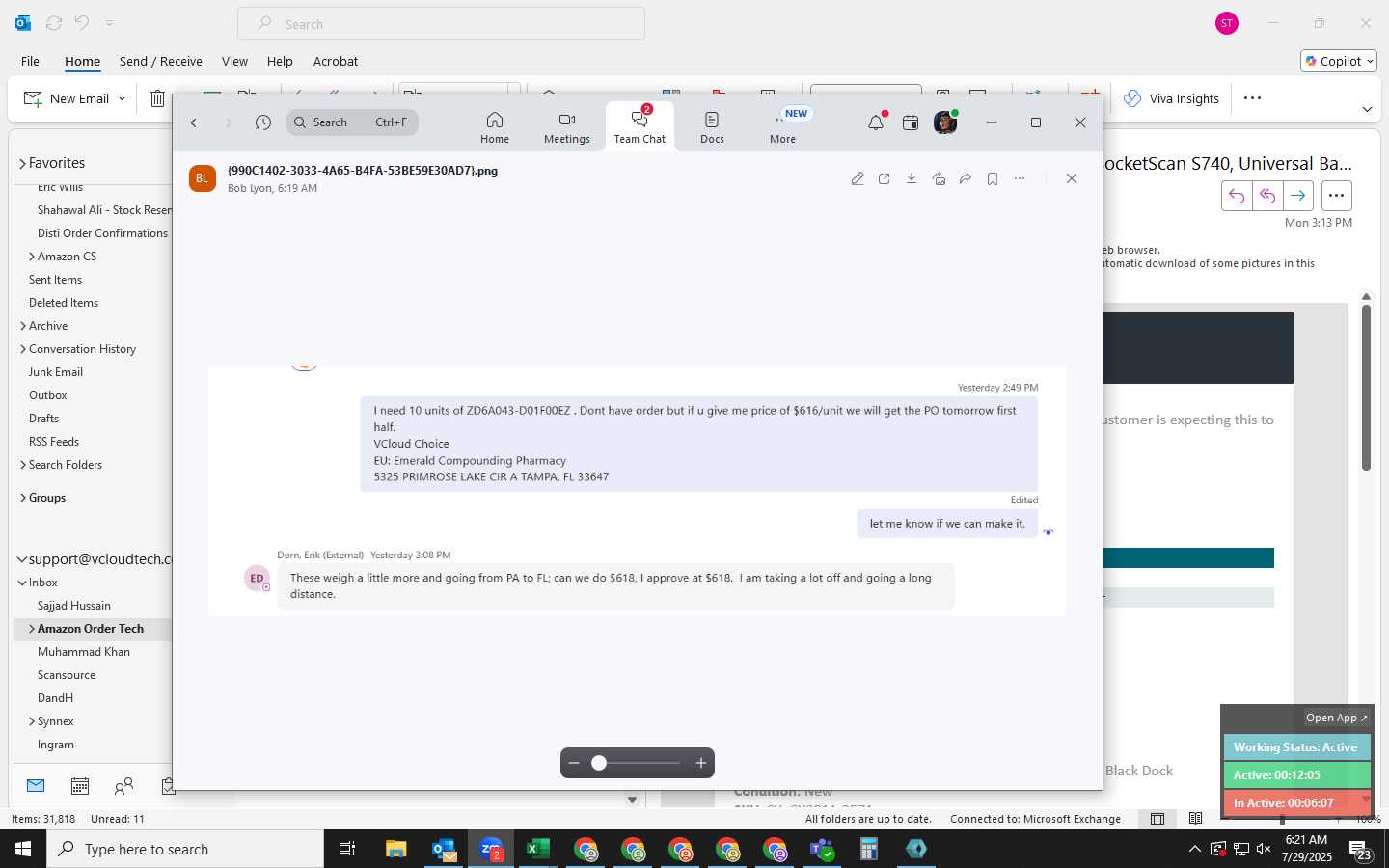Open Outlook People view icon
The width and height of the screenshot is (1389, 868).
pyautogui.click(x=123, y=786)
